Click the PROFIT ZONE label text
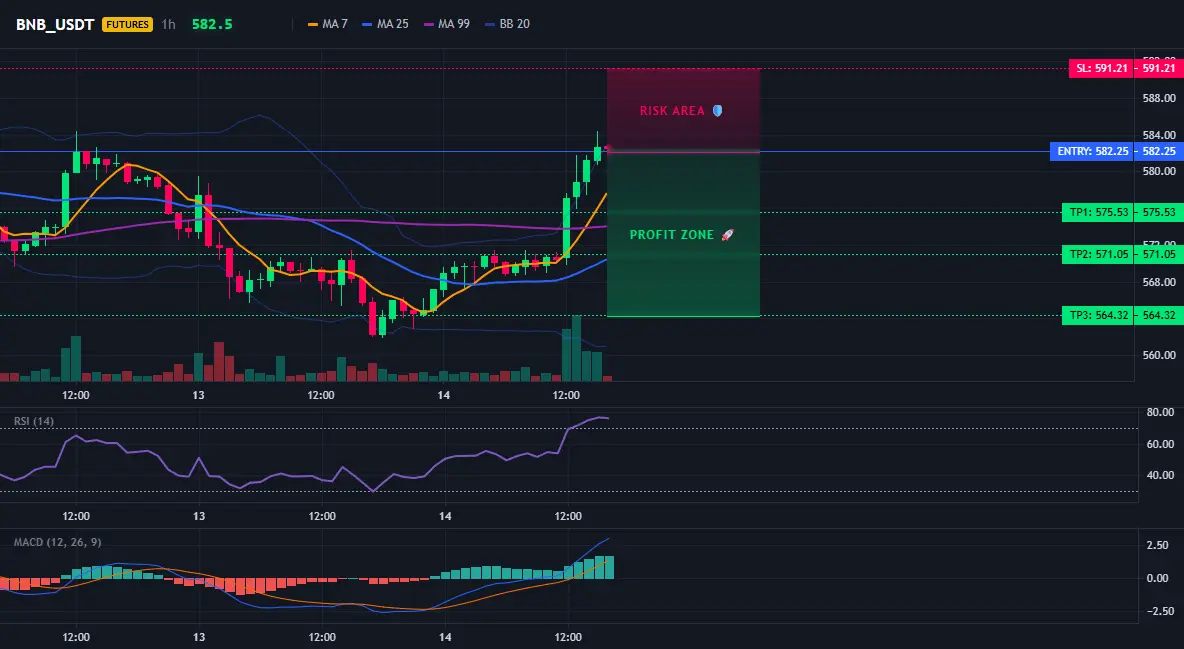This screenshot has width=1184, height=649. [x=672, y=235]
